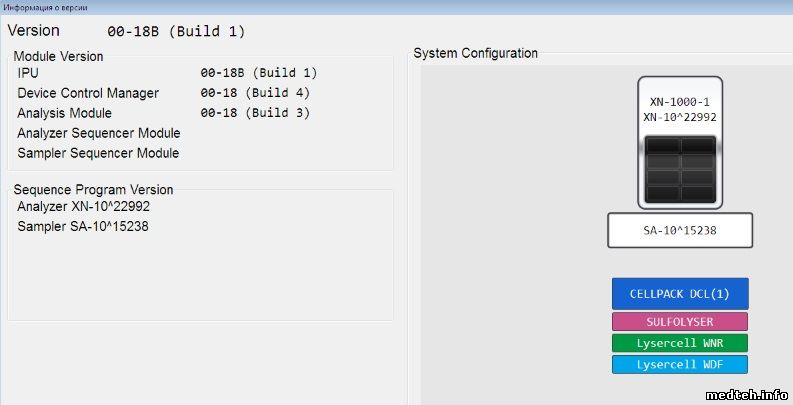Select Analyzer XN-10^22992 sequence program entry
Image resolution: width=793 pixels, height=405 pixels.
pyautogui.click(x=83, y=206)
